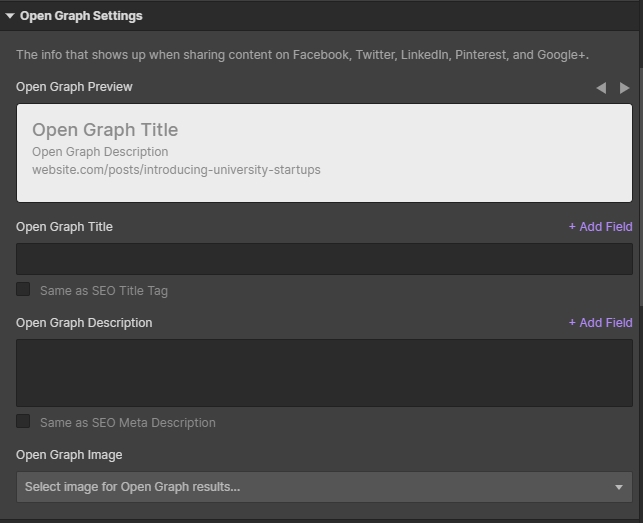This screenshot has height=523, width=643.
Task: Add Field to Open Graph Title
Action: click(x=600, y=227)
